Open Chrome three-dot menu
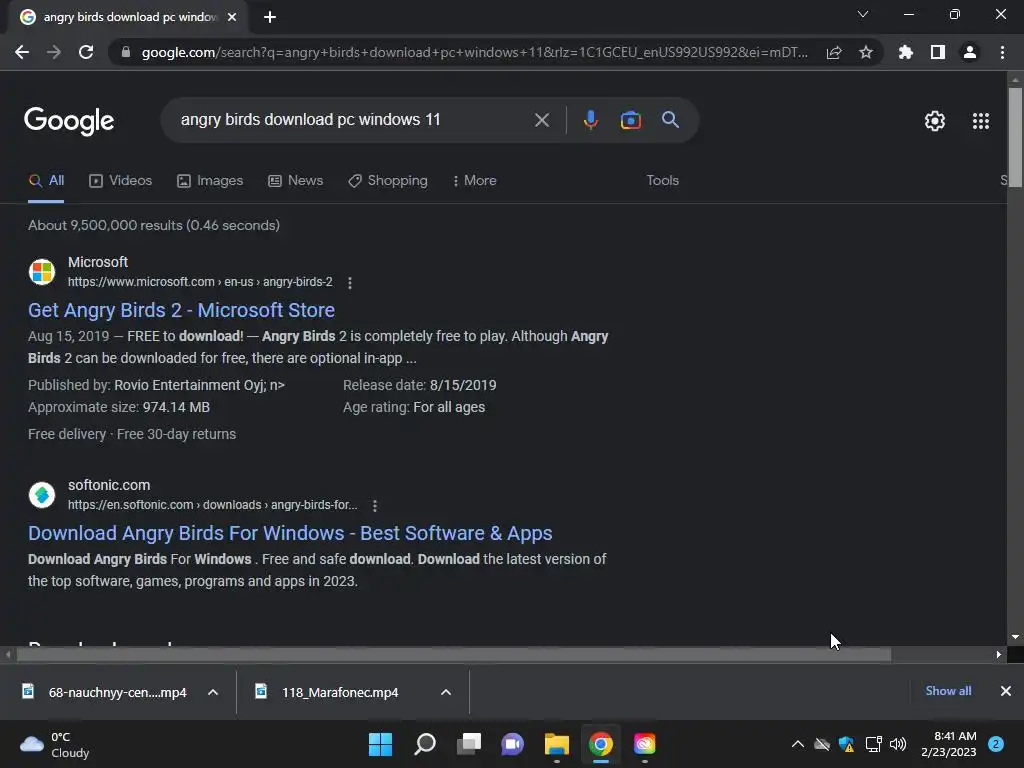Image resolution: width=1024 pixels, height=768 pixels. click(x=1002, y=52)
